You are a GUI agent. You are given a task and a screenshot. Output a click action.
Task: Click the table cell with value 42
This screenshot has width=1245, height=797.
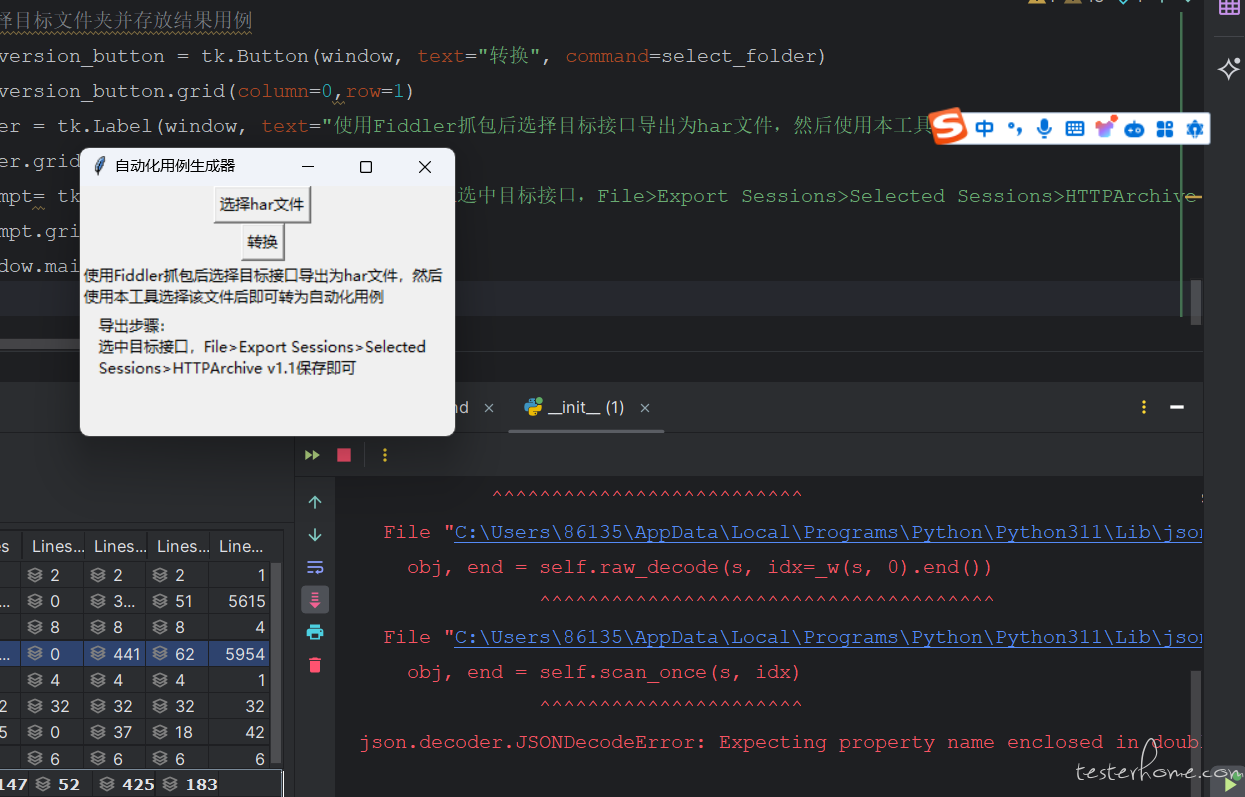point(240,732)
